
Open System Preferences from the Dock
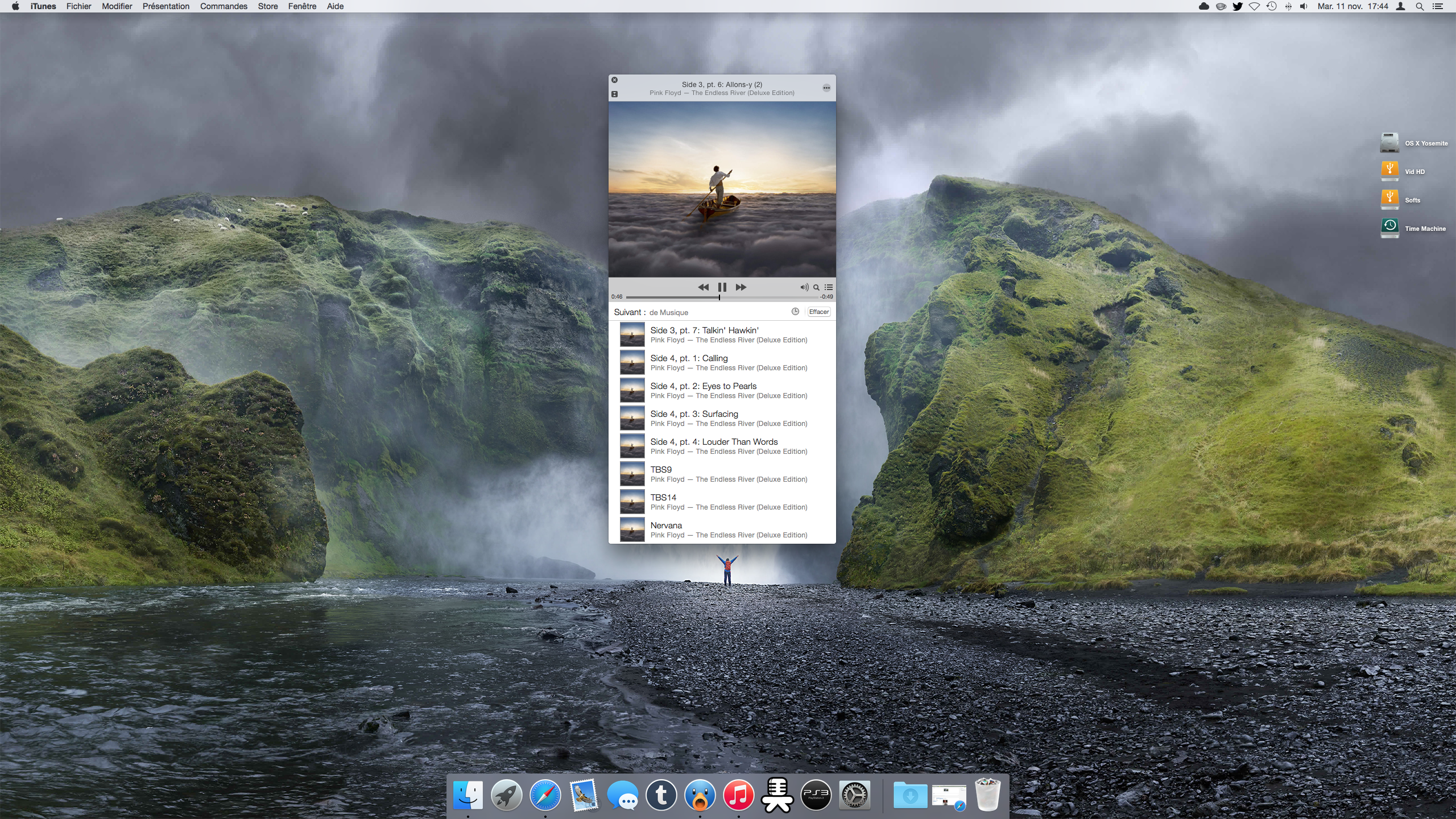pos(855,795)
